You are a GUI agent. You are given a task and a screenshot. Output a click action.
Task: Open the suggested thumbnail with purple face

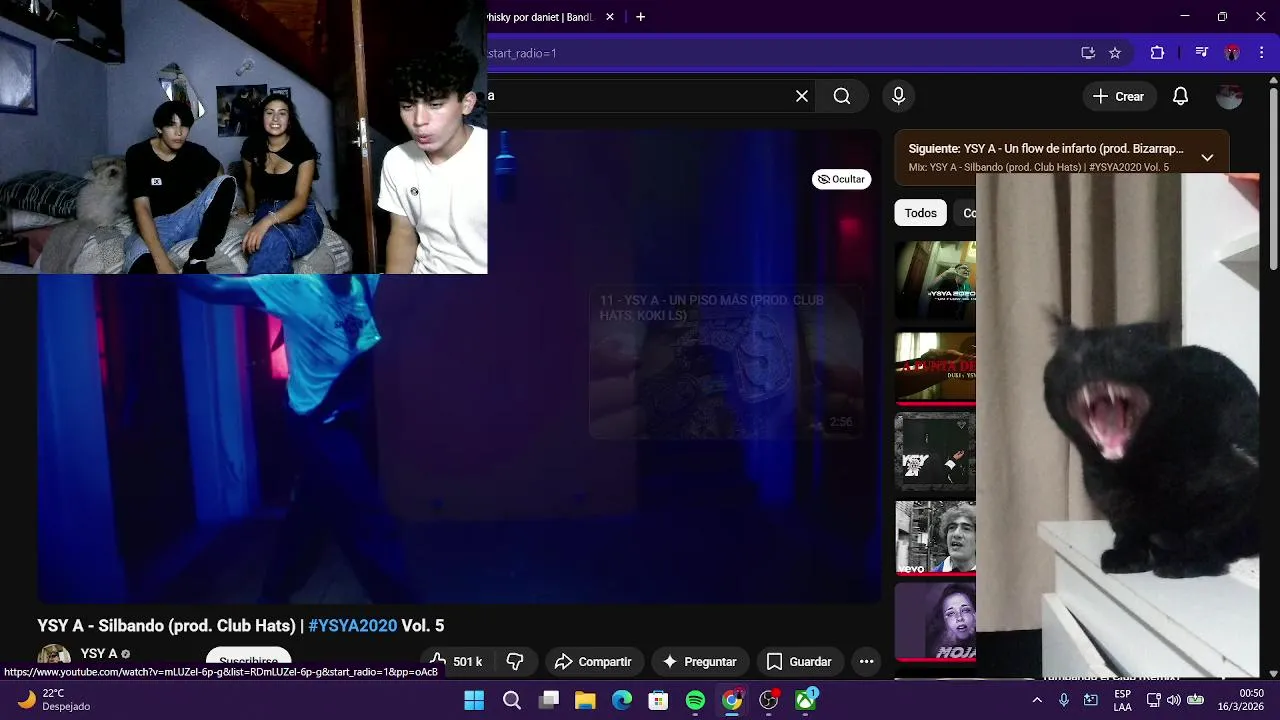tap(935, 621)
